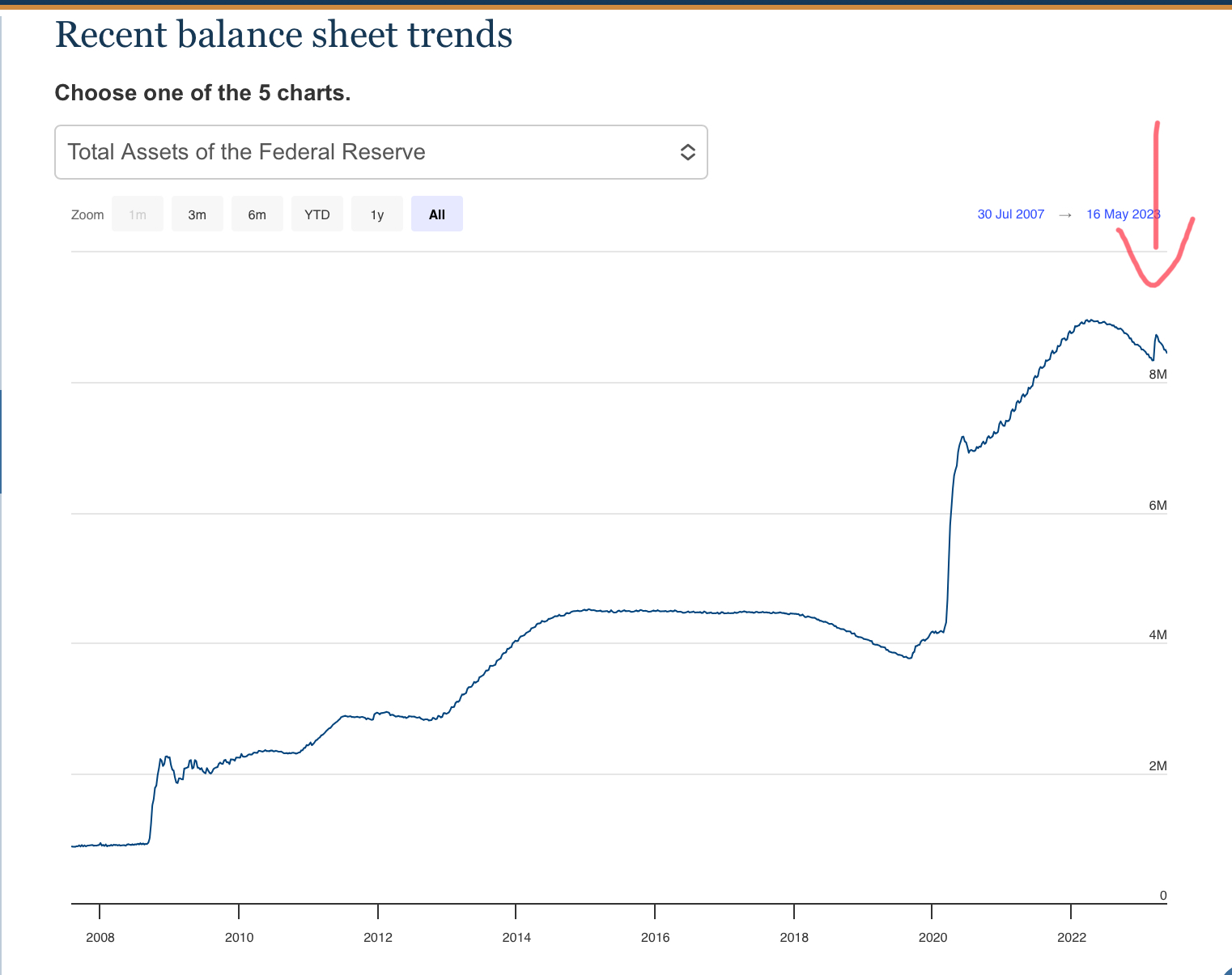The image size is (1232, 975).
Task: Open the Total Assets chart selector dropdown
Action: coord(380,152)
